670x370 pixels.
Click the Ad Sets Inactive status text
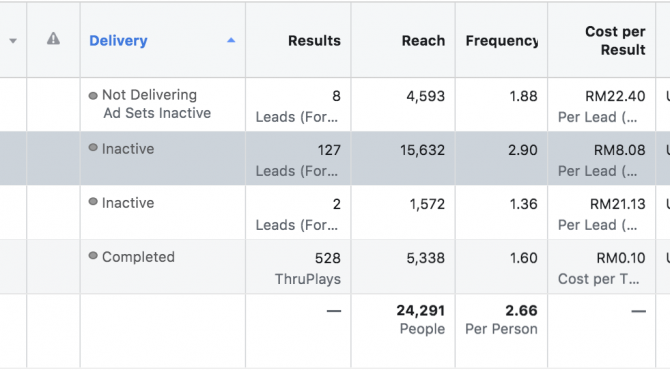pyautogui.click(x=157, y=113)
